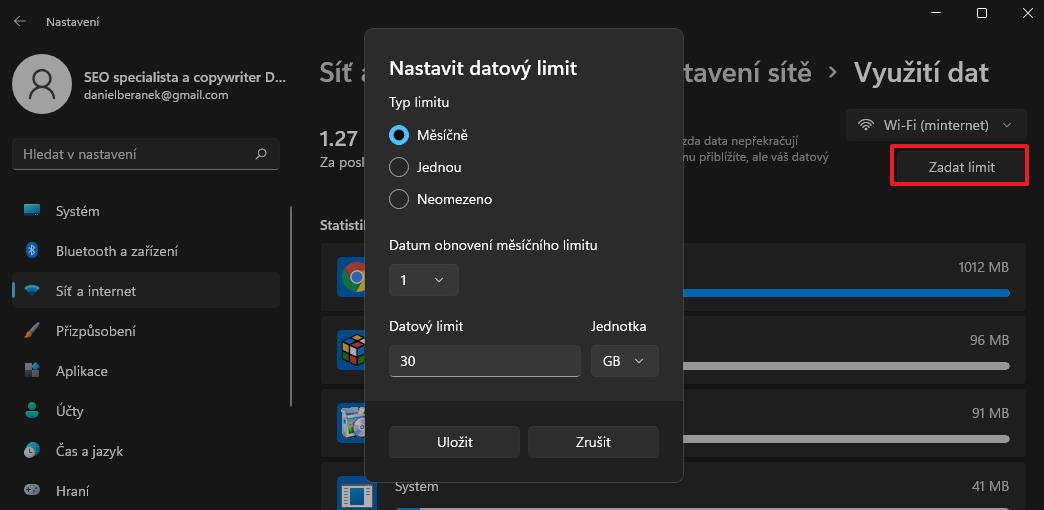Click the sidebar navigation scrollbar
Viewport: 1044px width, 510px height.
click(x=291, y=306)
